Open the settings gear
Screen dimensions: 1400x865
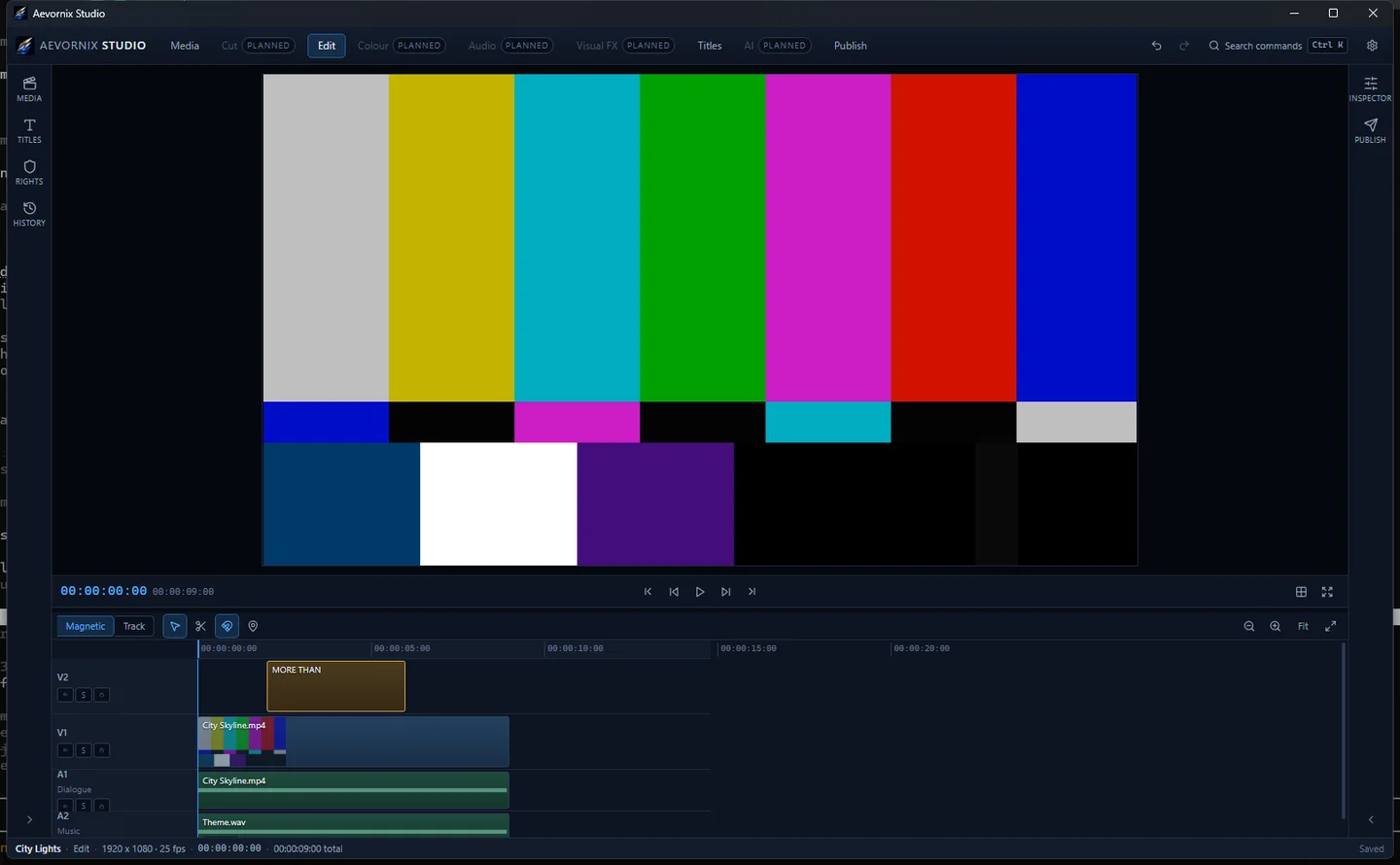pos(1372,46)
